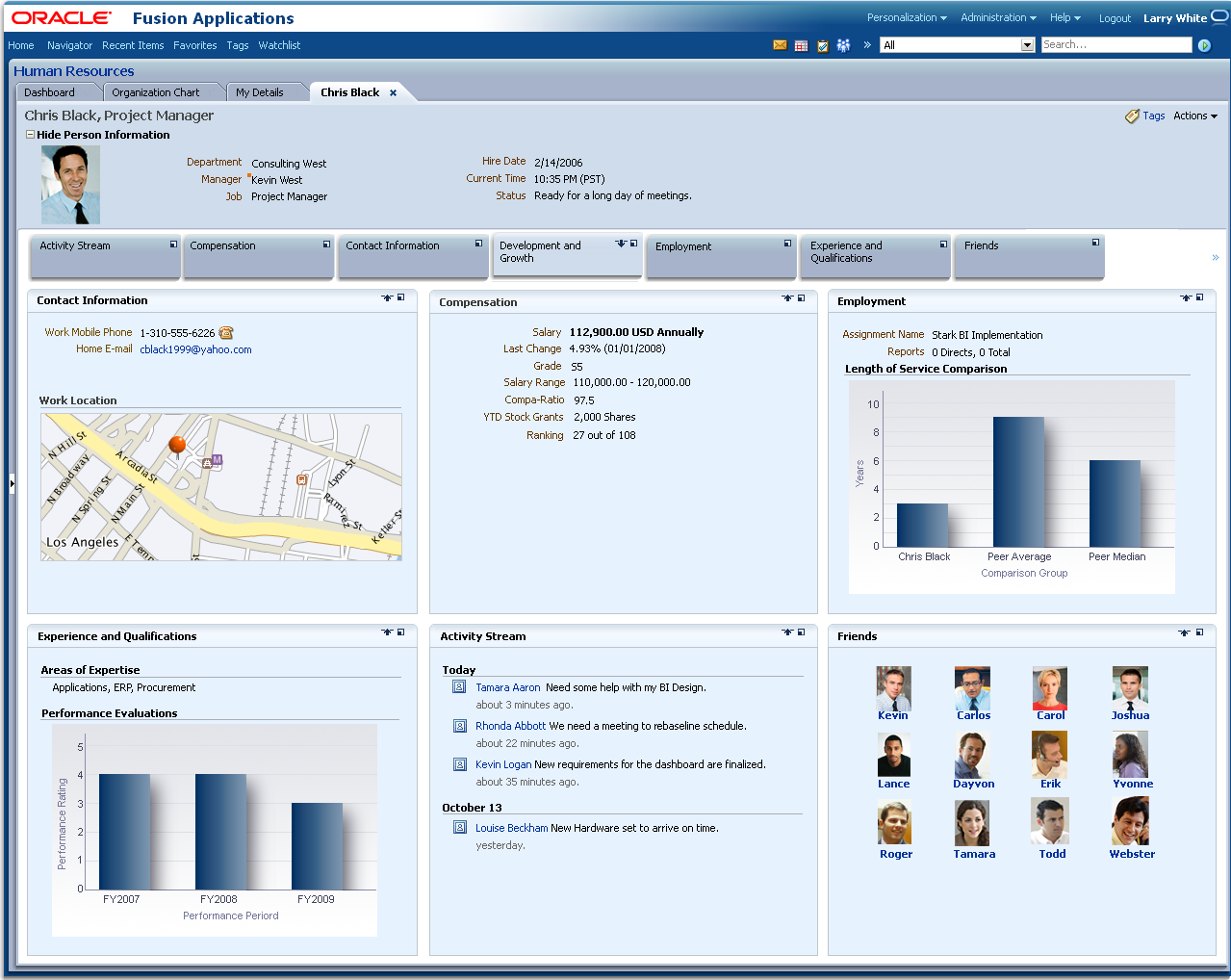This screenshot has width=1231, height=980.
Task: Open the Personalization dropdown menu
Action: pyautogui.click(x=907, y=18)
